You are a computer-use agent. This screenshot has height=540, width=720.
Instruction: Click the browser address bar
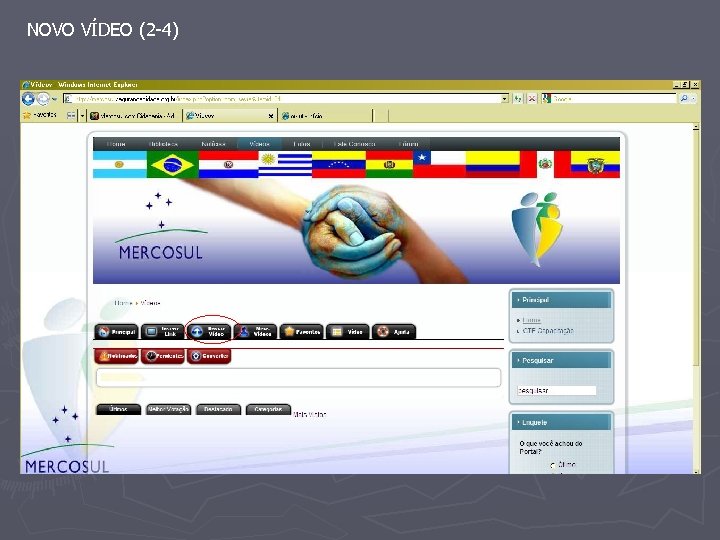coord(282,99)
